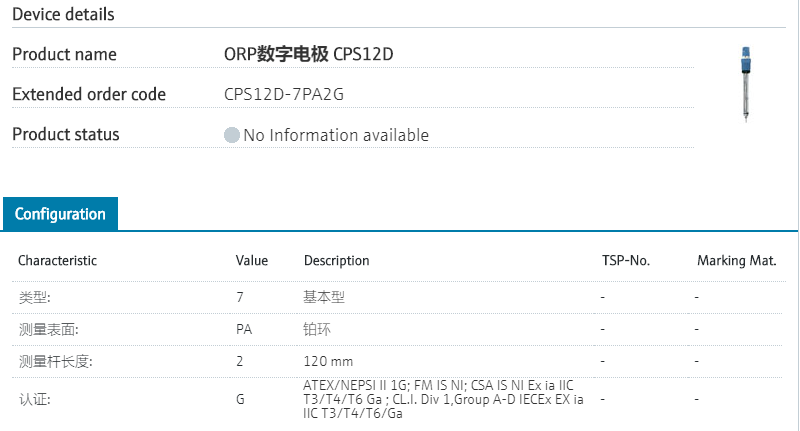Click the Marking Mat. column header
This screenshot has width=800, height=431.
(x=737, y=260)
